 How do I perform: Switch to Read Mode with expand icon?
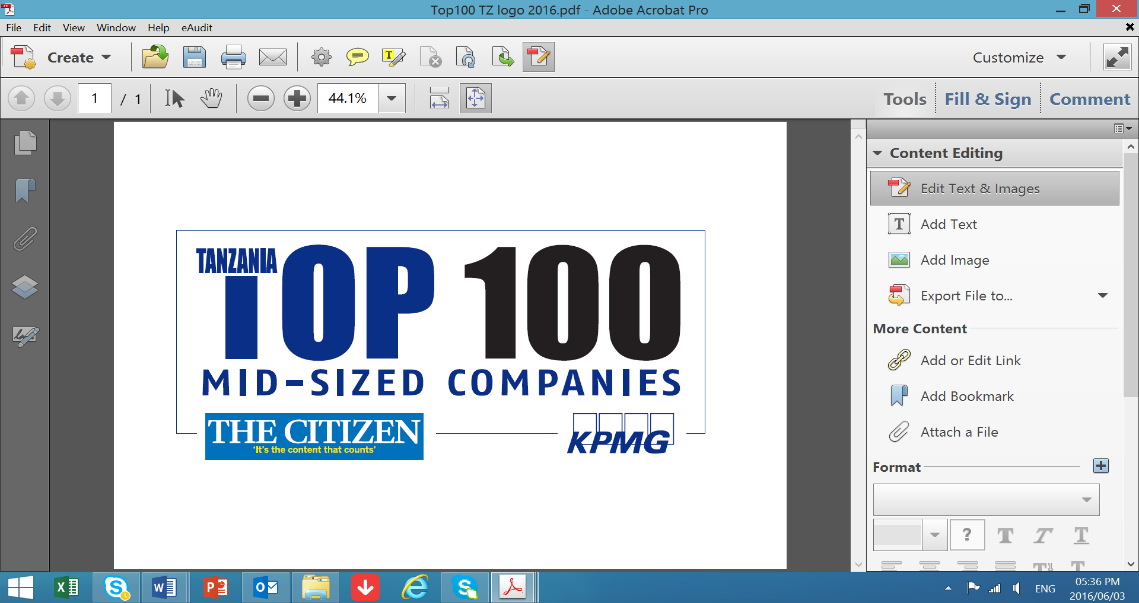(x=1117, y=57)
